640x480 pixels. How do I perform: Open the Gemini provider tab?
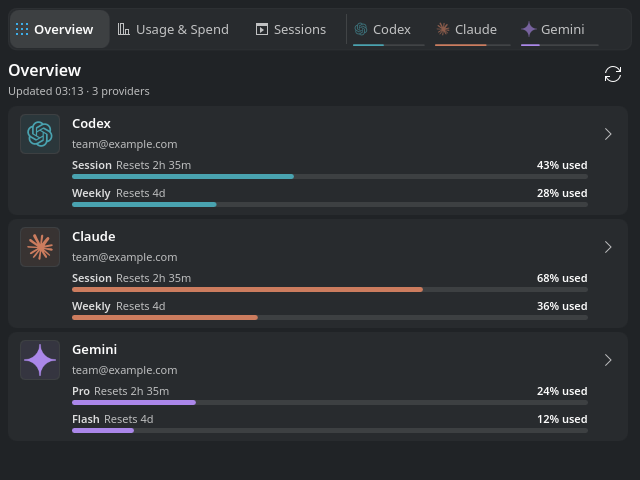pyautogui.click(x=560, y=29)
